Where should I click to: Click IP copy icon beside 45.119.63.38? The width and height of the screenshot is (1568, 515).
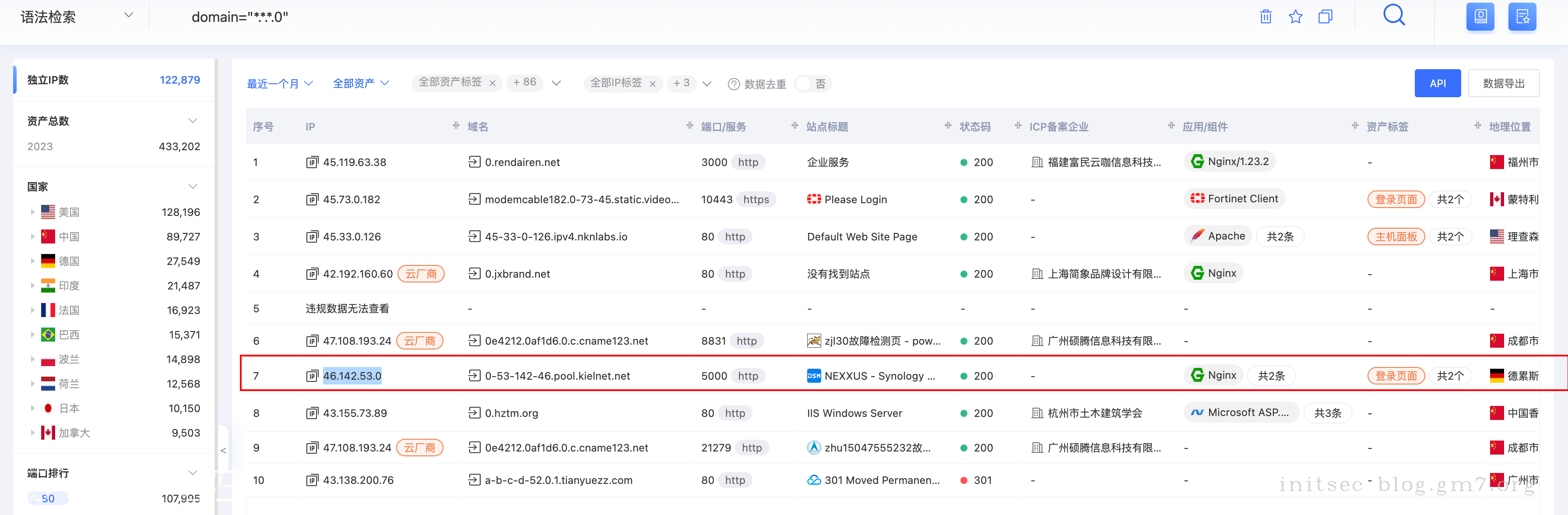(x=312, y=162)
